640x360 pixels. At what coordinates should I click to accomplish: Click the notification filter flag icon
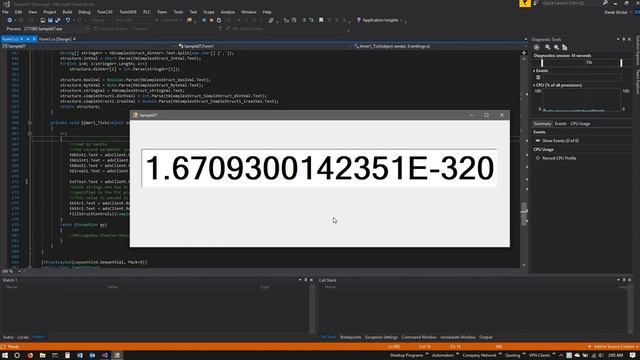[x=525, y=3]
